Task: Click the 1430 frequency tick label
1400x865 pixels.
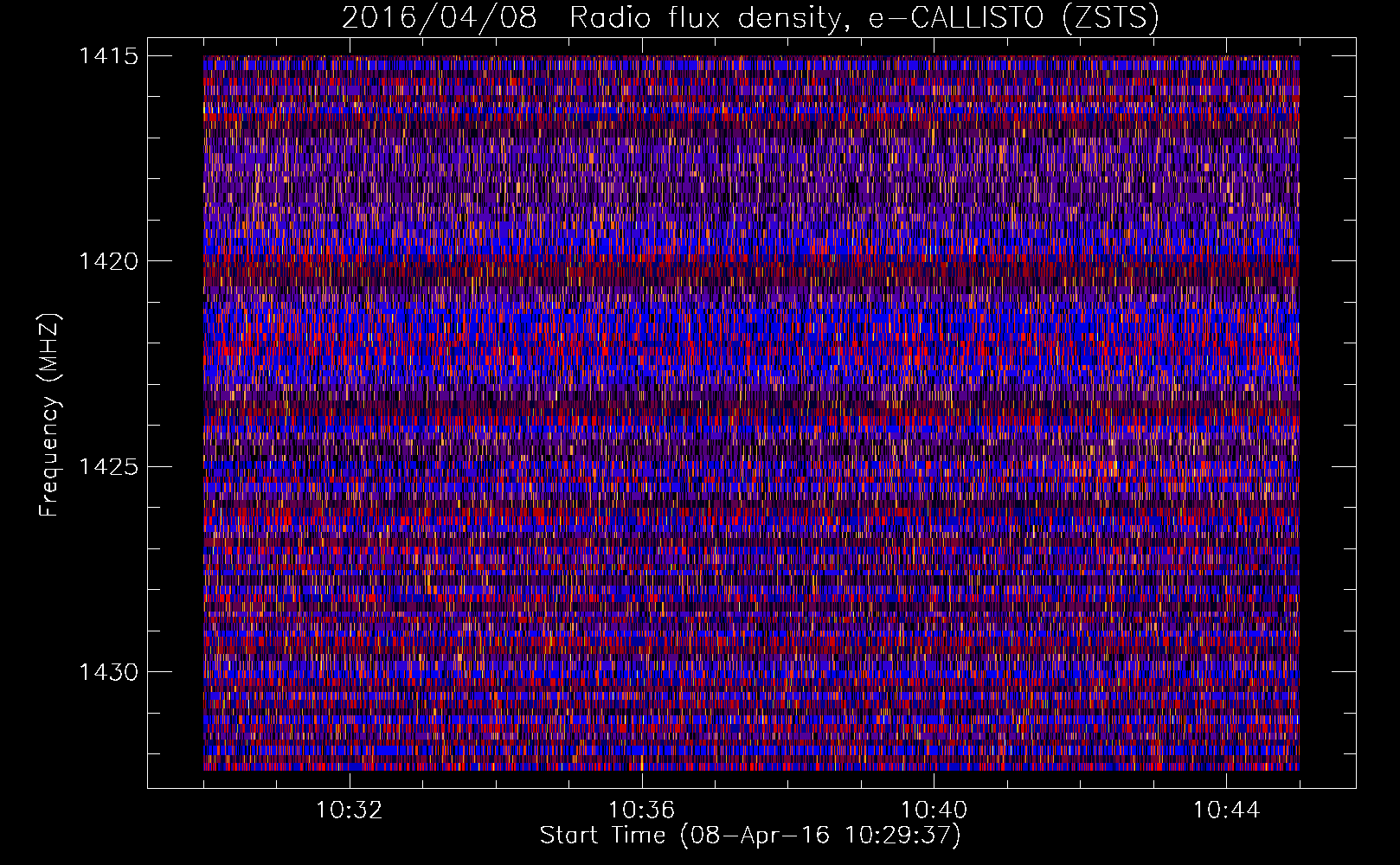Action: 109,672
